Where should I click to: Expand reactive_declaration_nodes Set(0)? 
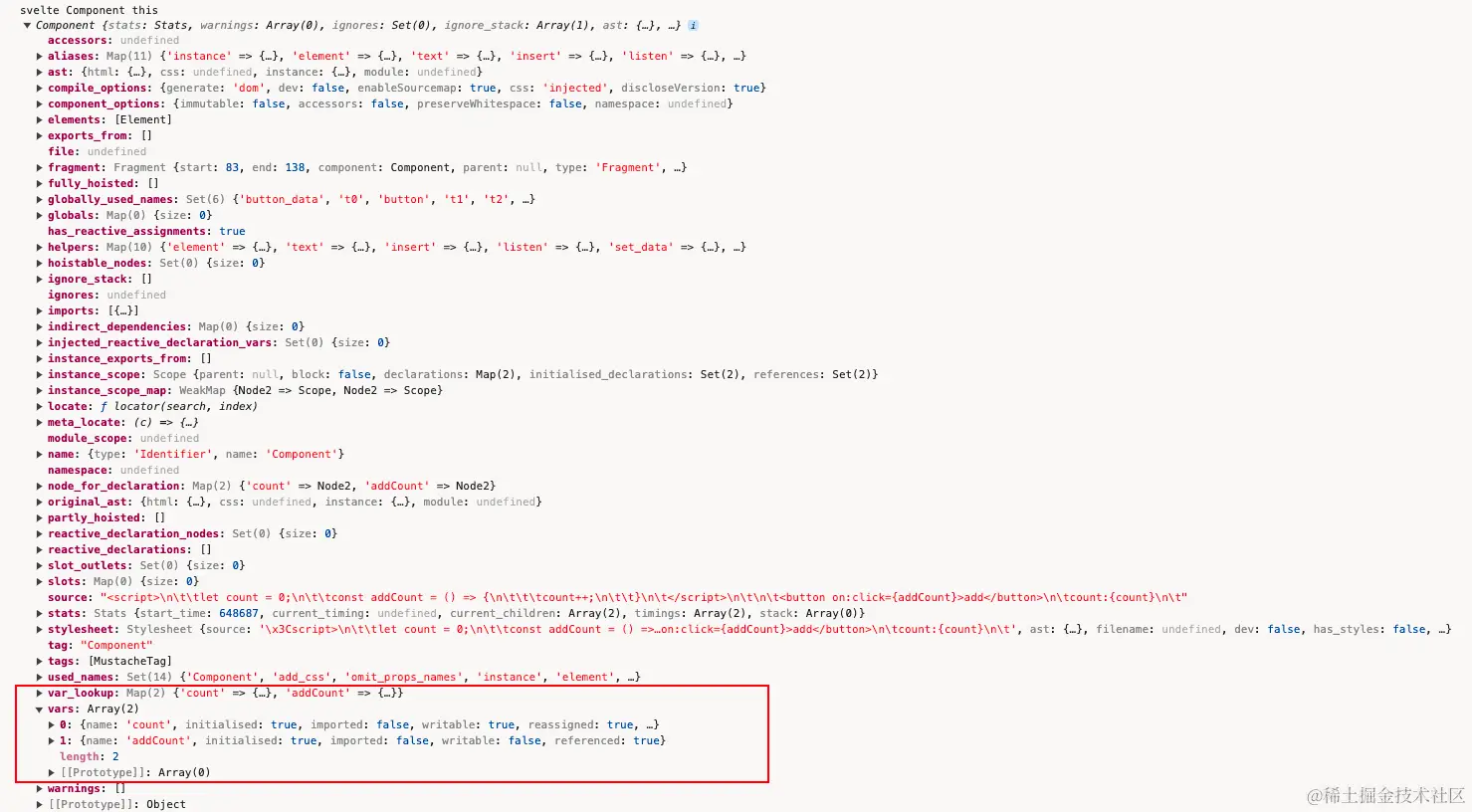click(x=39, y=534)
